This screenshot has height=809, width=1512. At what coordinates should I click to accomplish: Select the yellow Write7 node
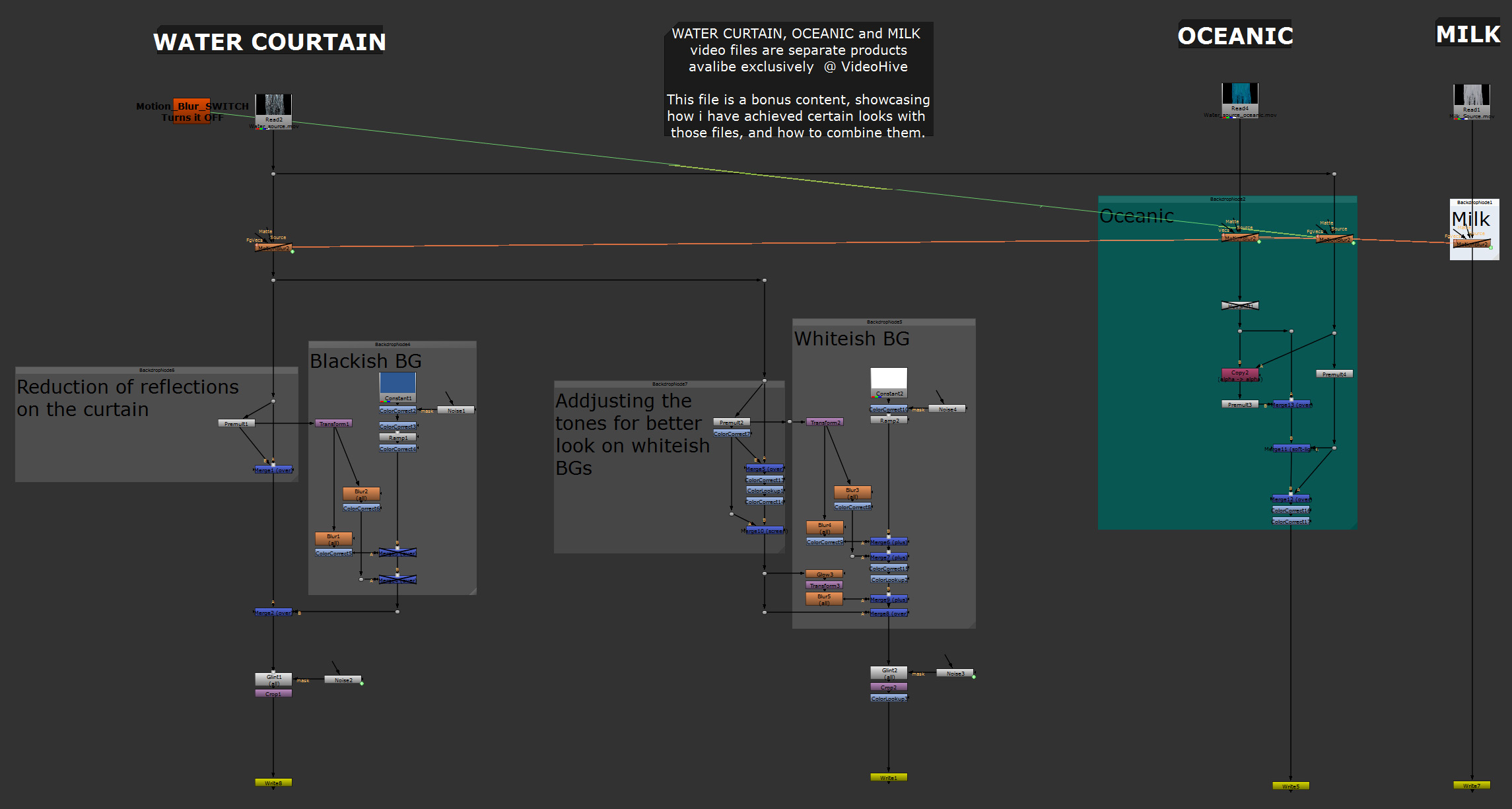coord(1472,785)
